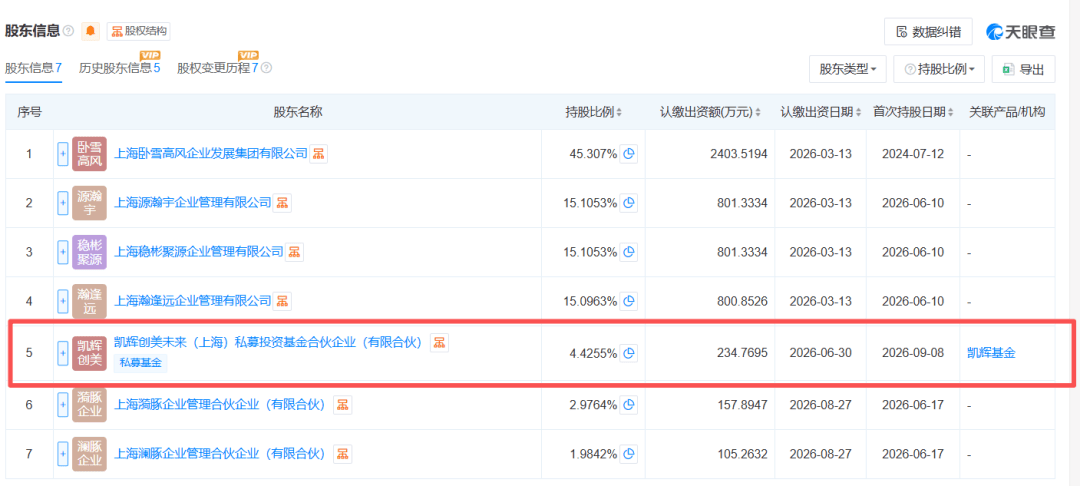
Task: Click equity chart icon beside 上海卧雪高风 name
Action: (318, 154)
